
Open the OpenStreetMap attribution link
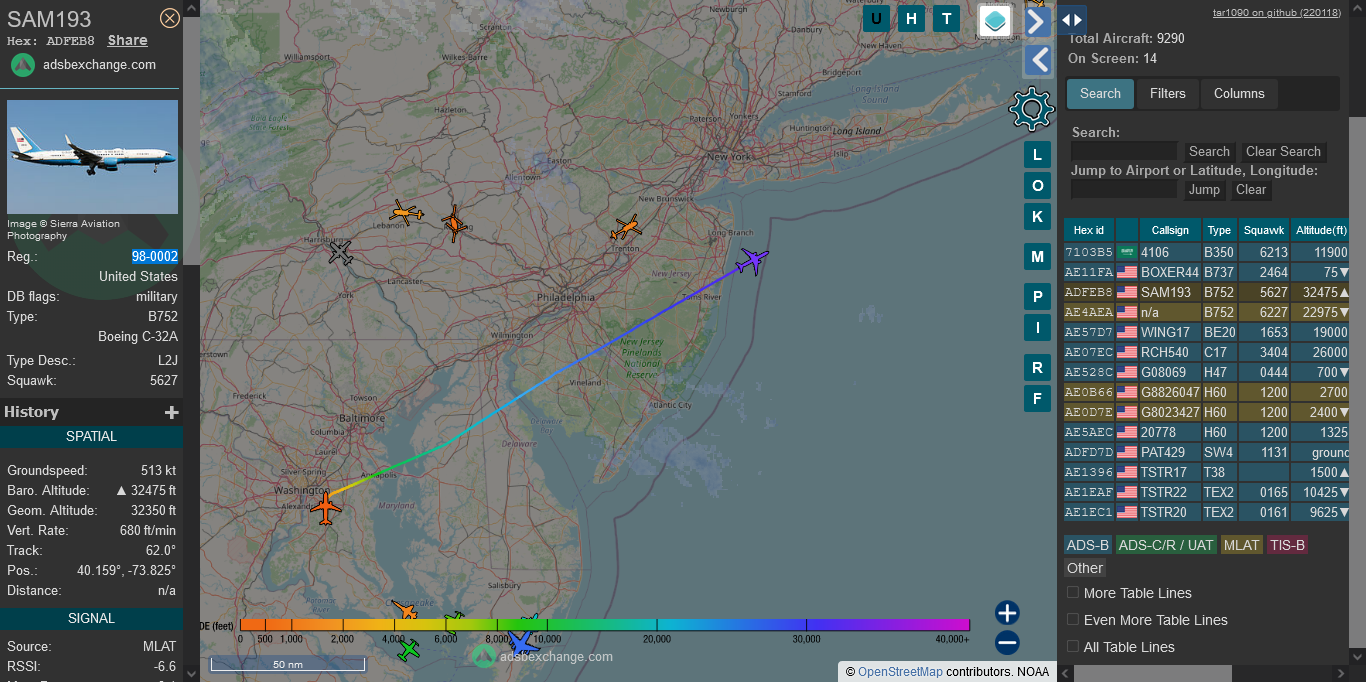pyautogui.click(x=900, y=672)
